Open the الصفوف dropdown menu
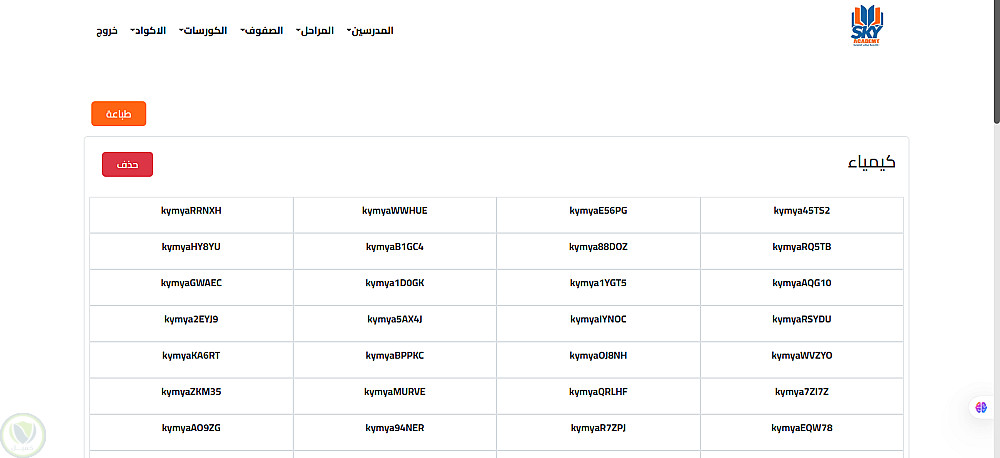 (x=262, y=31)
